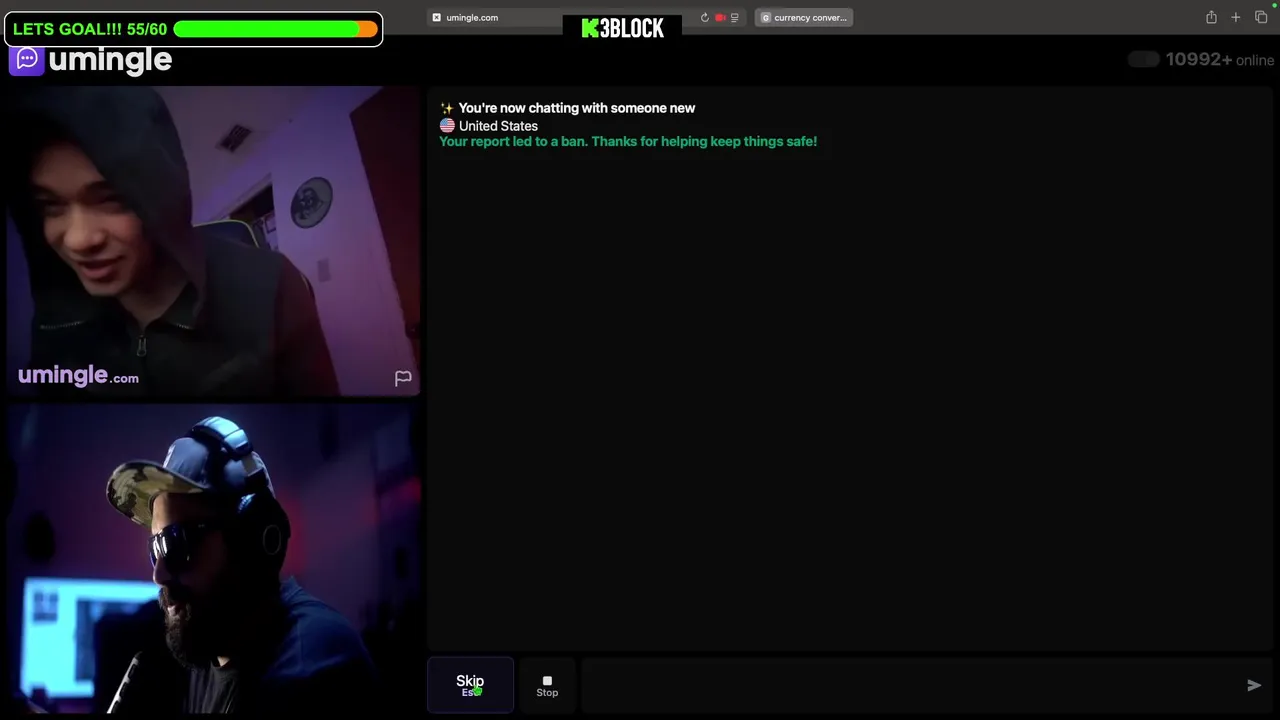Click the "Your report led to a ban" message

pos(628,142)
